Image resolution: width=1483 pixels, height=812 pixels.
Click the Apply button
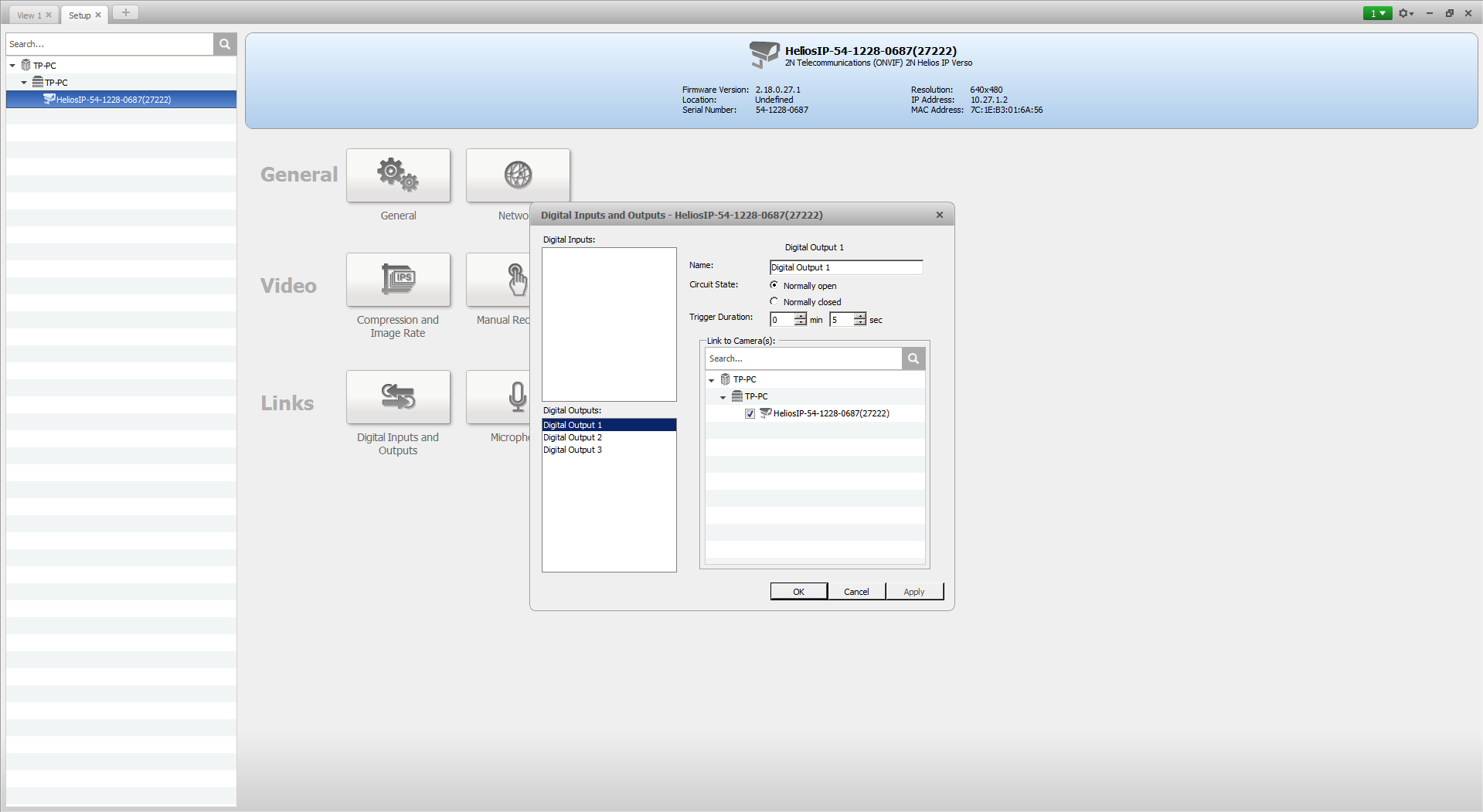(913, 592)
